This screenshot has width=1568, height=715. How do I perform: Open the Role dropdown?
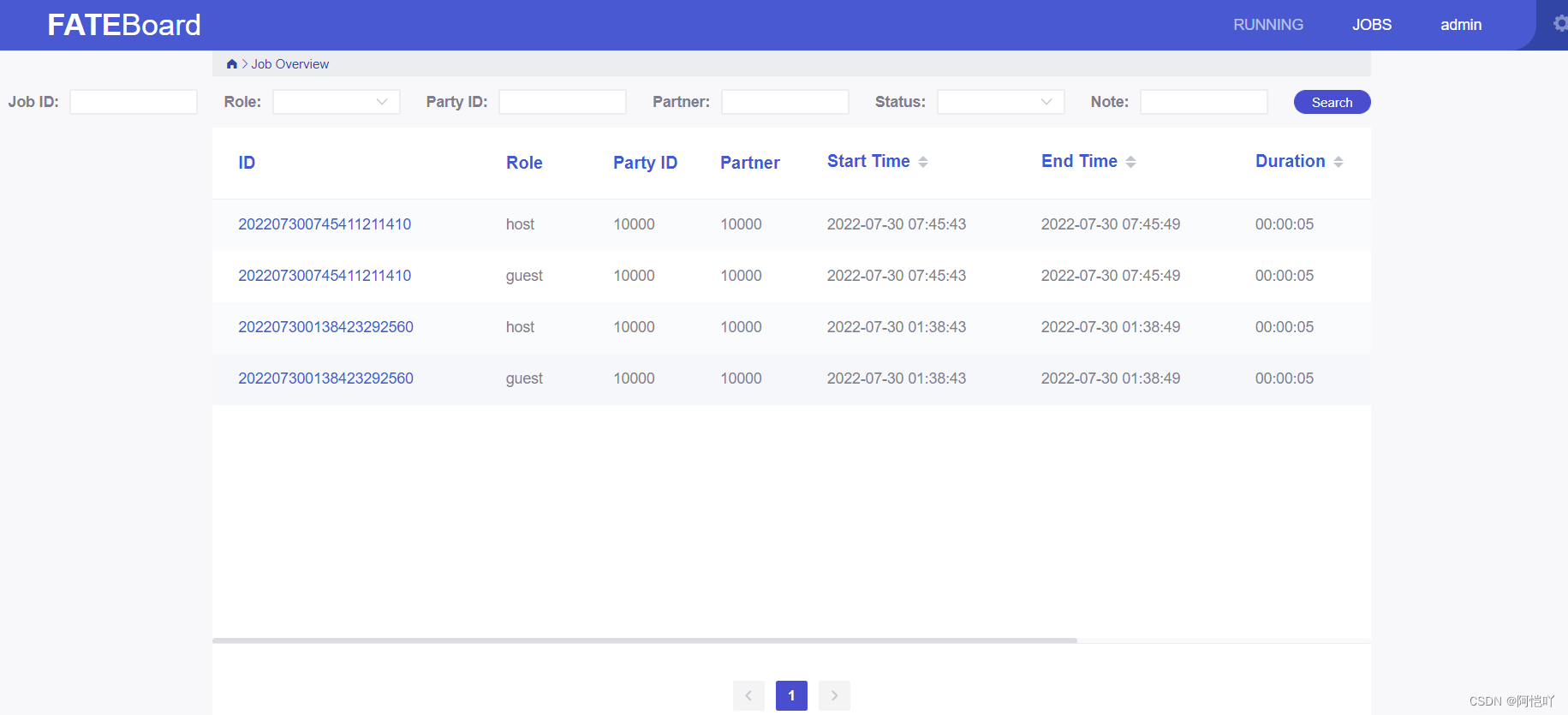point(337,102)
